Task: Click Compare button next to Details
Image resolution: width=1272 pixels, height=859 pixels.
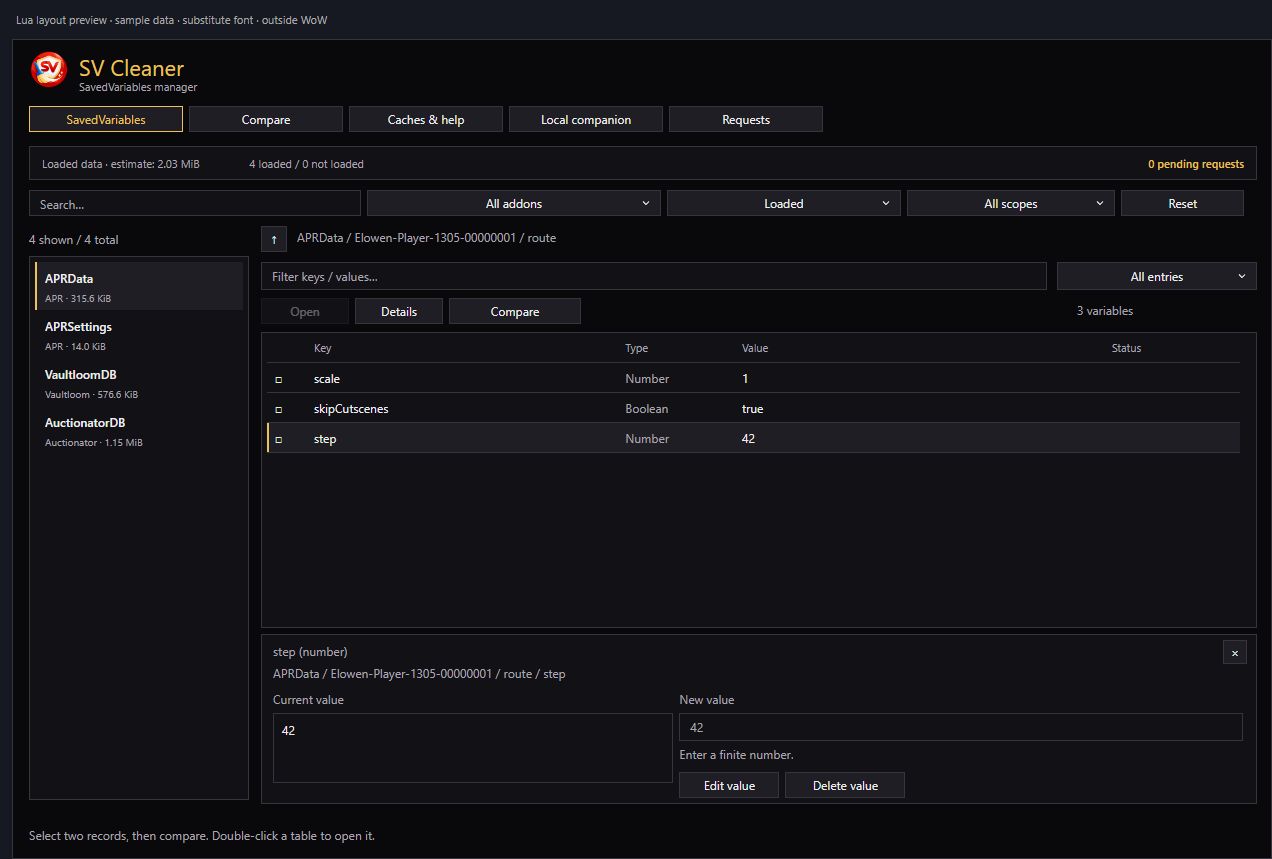Action: [515, 311]
